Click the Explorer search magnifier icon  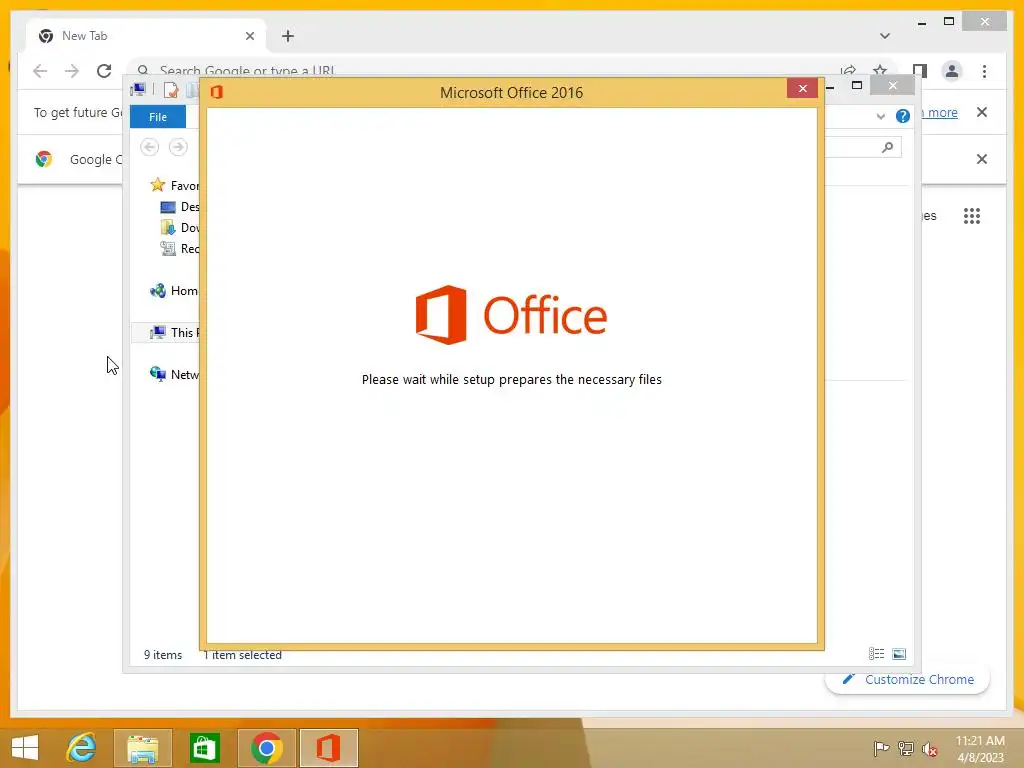click(887, 148)
